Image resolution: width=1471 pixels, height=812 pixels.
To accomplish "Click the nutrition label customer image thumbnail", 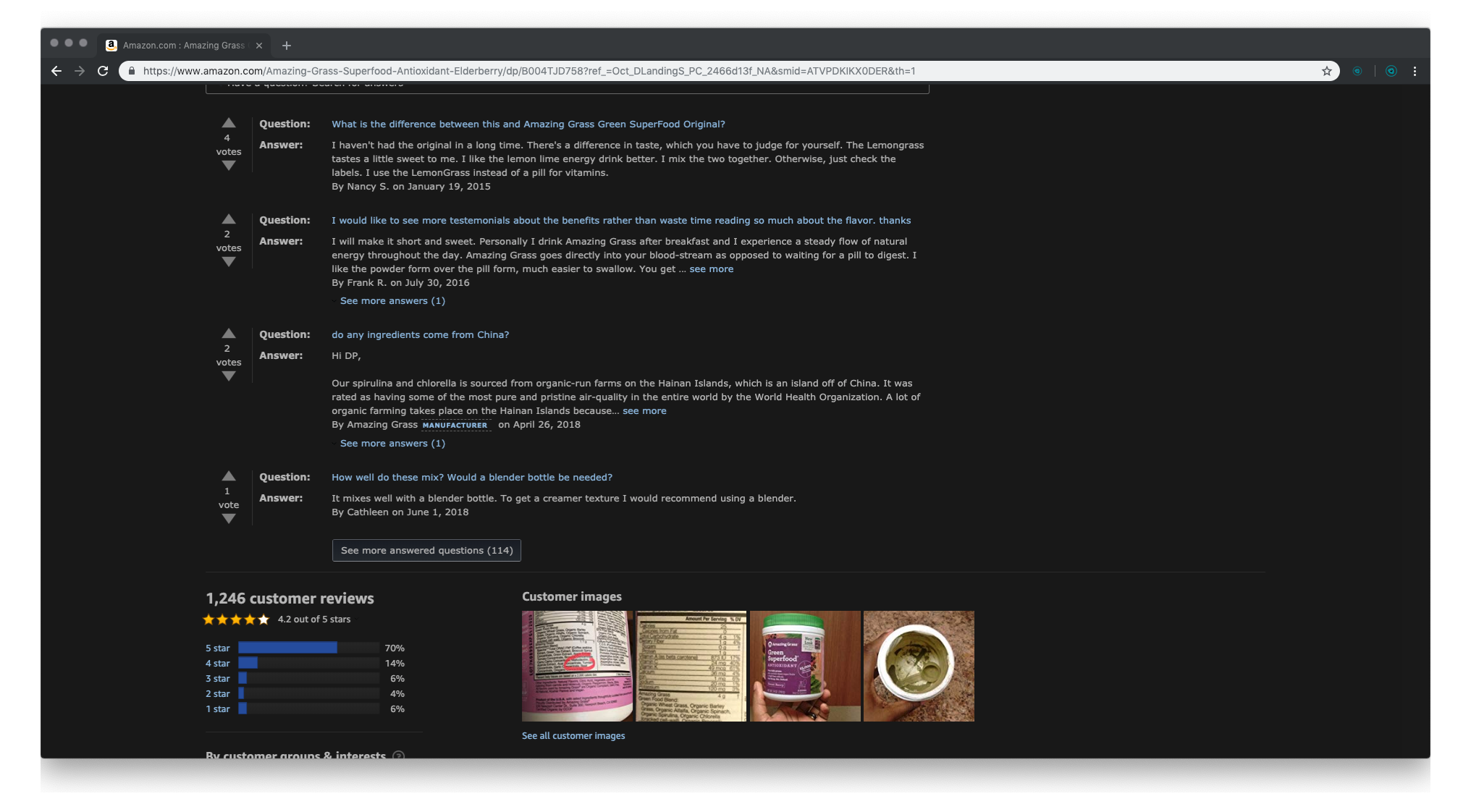I will click(x=693, y=666).
